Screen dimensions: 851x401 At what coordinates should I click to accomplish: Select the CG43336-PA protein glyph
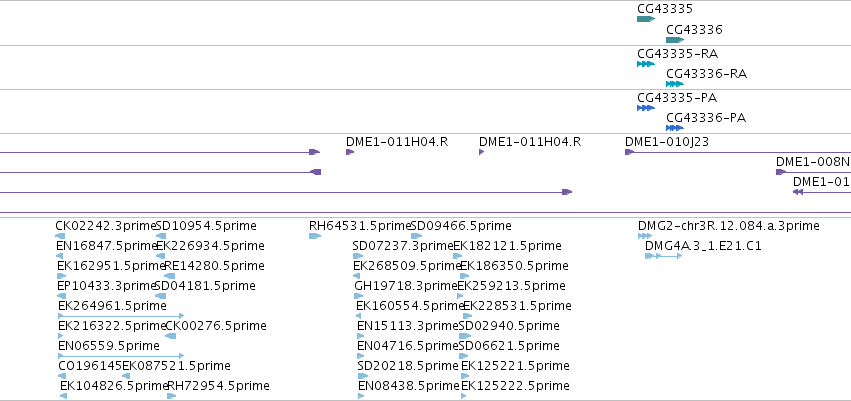click(x=675, y=128)
